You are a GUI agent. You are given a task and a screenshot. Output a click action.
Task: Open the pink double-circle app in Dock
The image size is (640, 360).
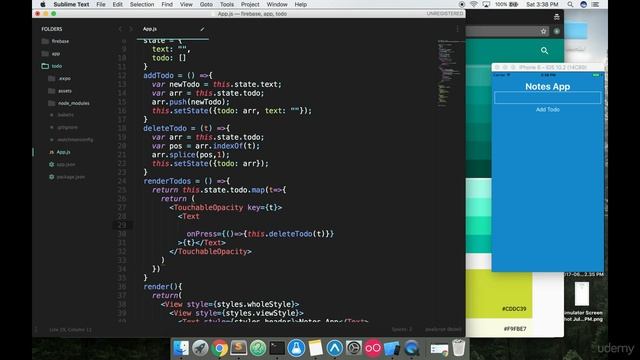coord(373,348)
